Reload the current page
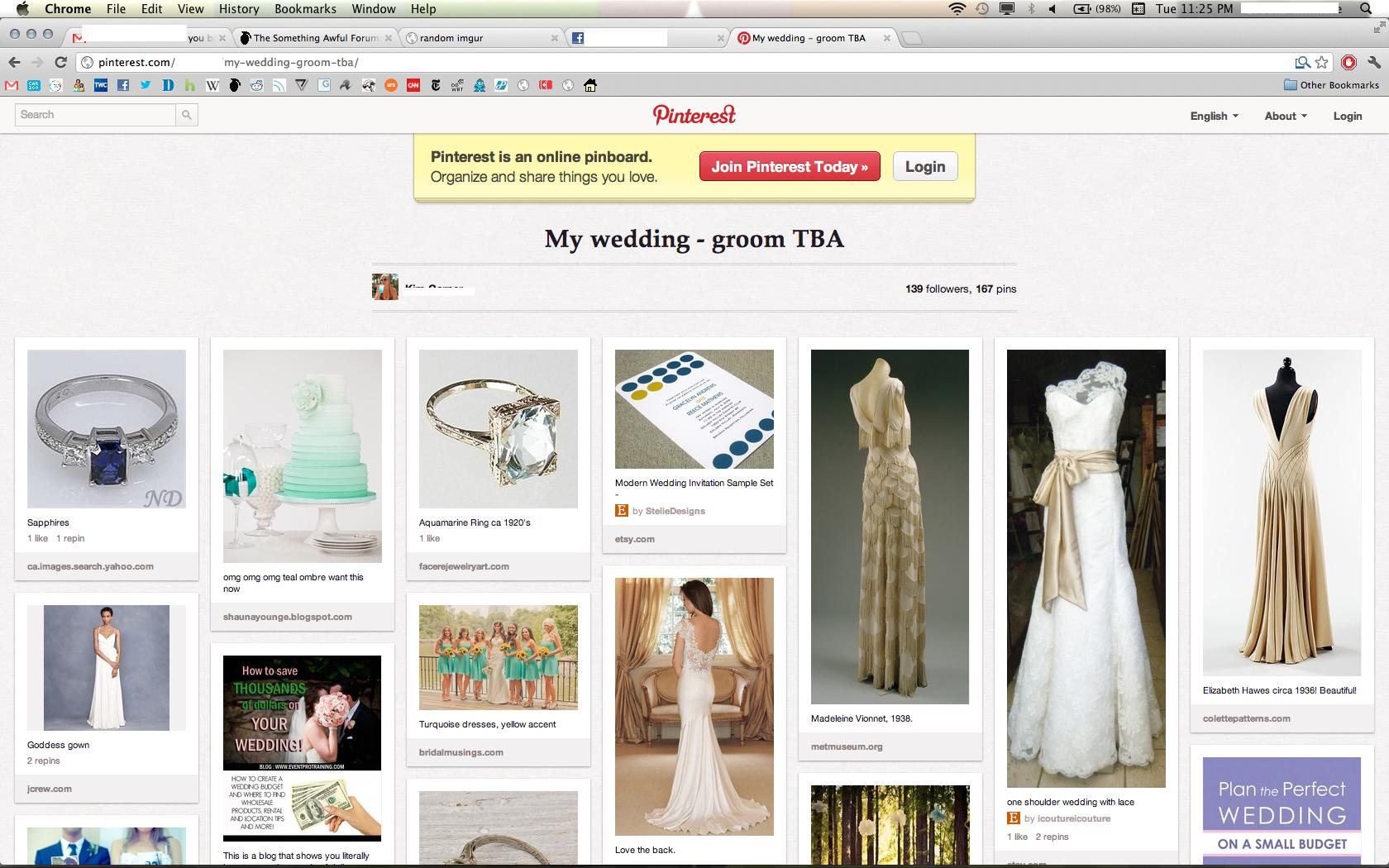Viewport: 1389px width, 868px height. click(x=60, y=62)
